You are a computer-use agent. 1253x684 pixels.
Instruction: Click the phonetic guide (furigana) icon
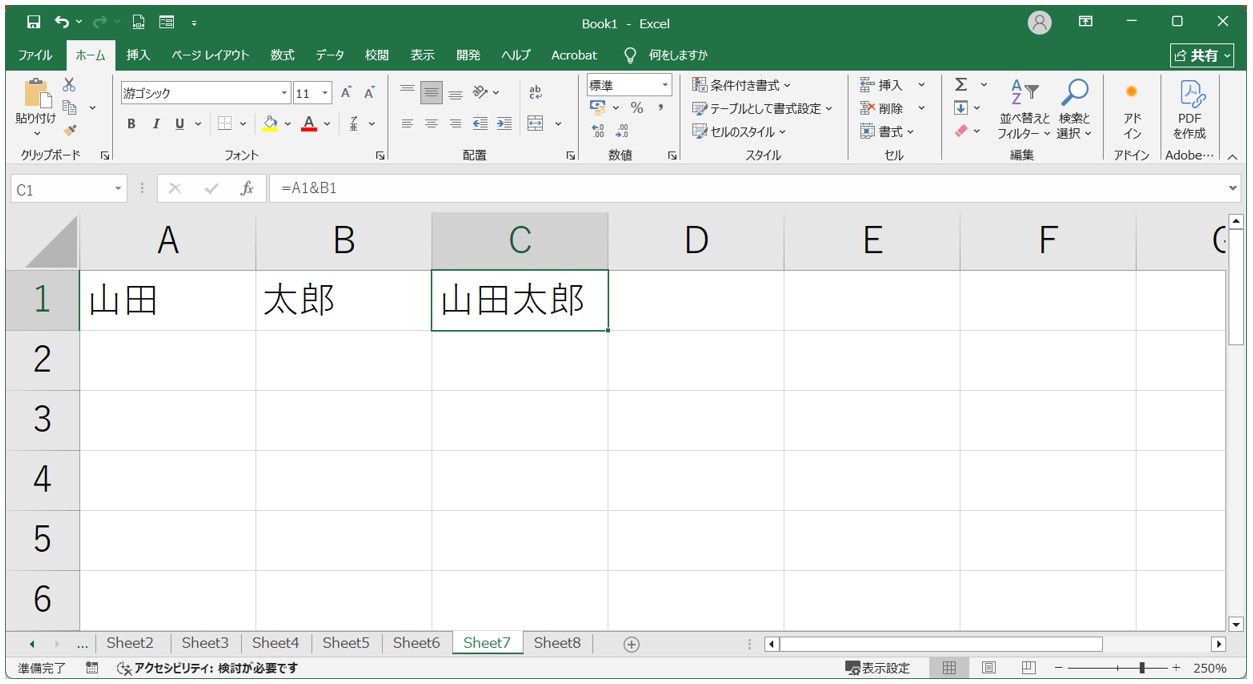[x=354, y=124]
